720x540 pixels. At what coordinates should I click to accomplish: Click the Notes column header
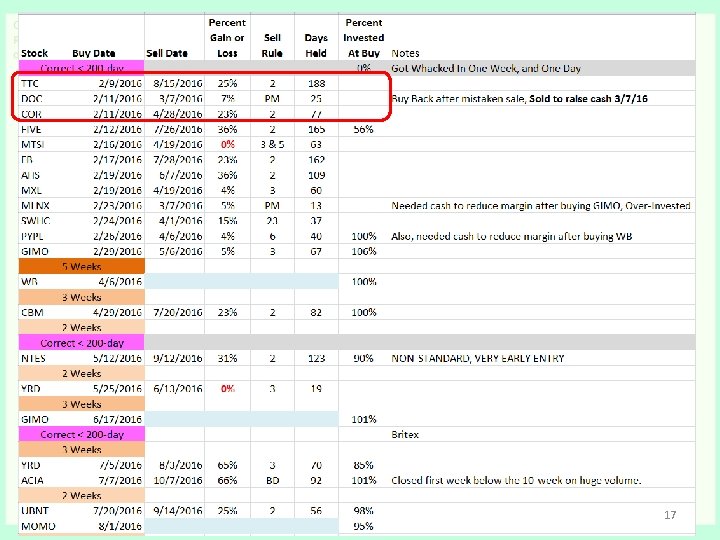point(405,53)
